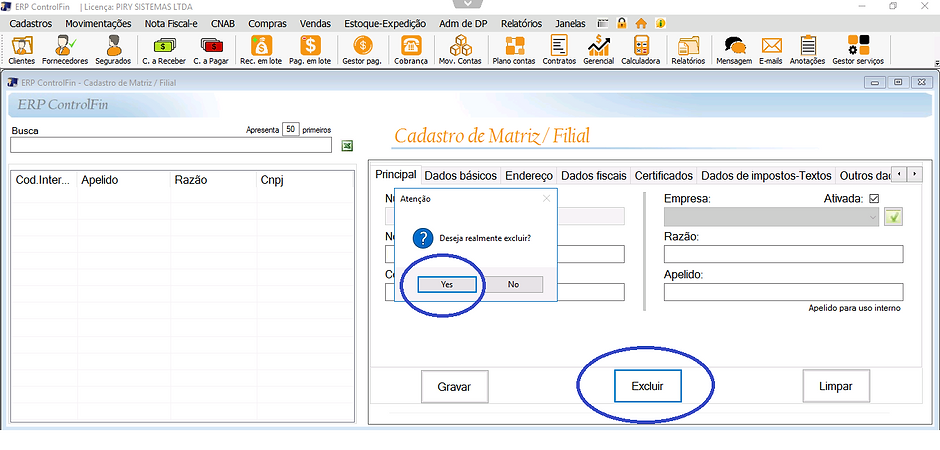Click the Gravar button
The width and height of the screenshot is (940, 450).
(x=454, y=386)
